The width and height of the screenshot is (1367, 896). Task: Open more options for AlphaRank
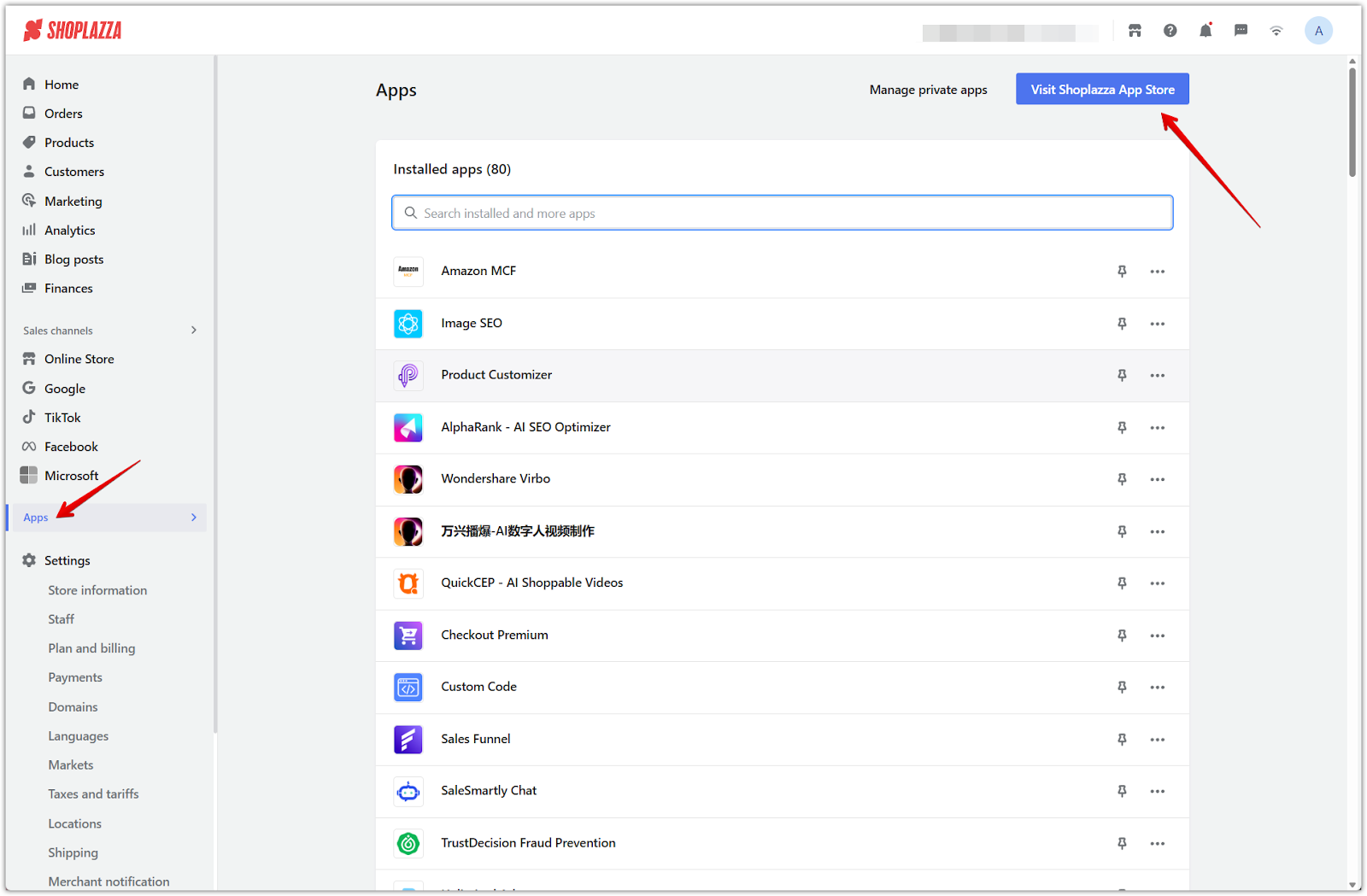click(x=1158, y=427)
